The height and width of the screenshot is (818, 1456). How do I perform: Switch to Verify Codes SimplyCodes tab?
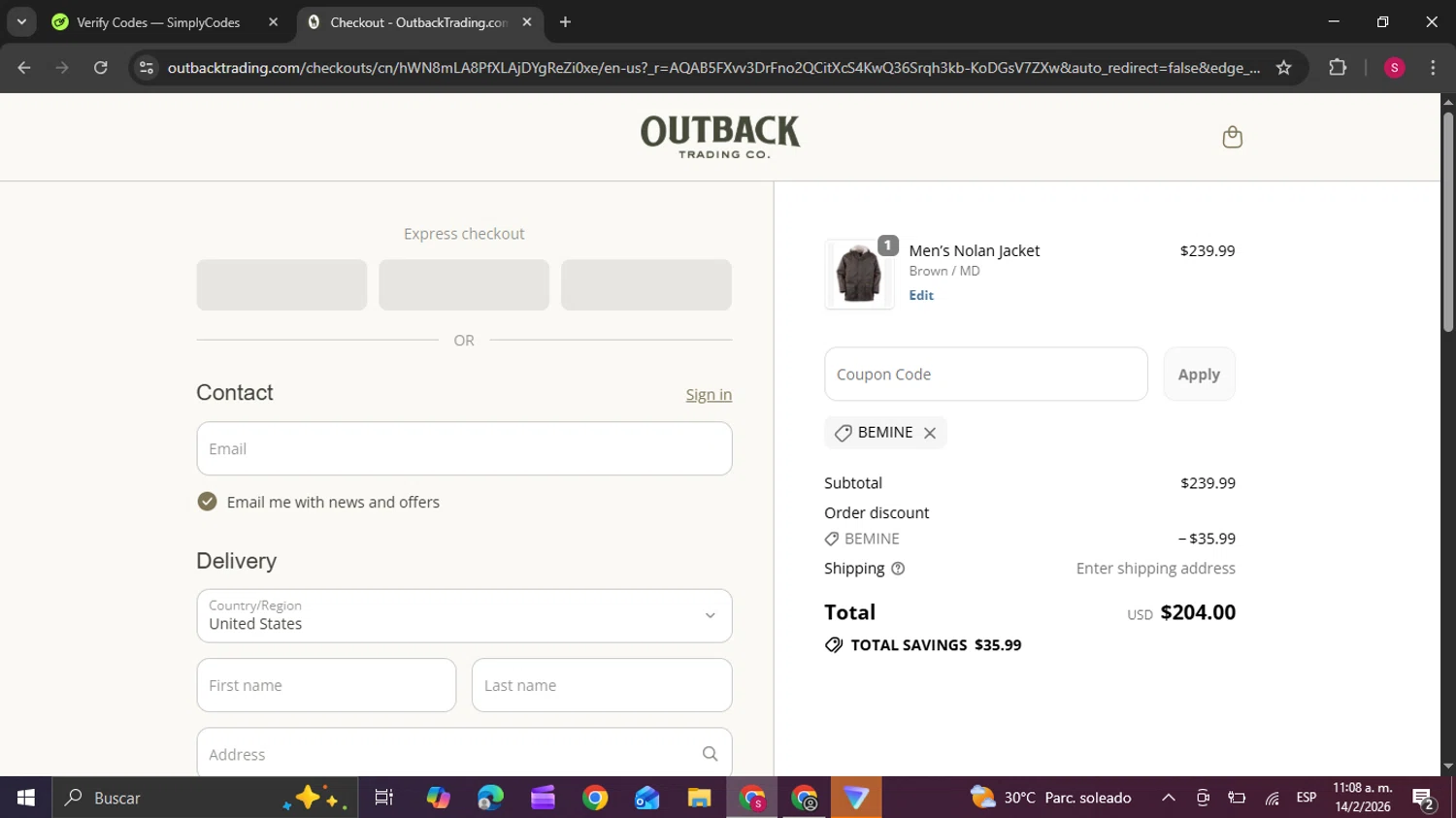(x=157, y=21)
